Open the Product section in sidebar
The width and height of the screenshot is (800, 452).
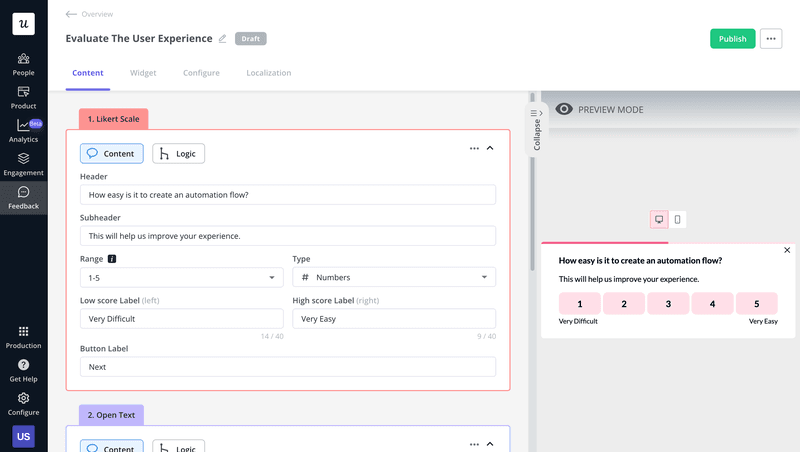[x=23, y=98]
